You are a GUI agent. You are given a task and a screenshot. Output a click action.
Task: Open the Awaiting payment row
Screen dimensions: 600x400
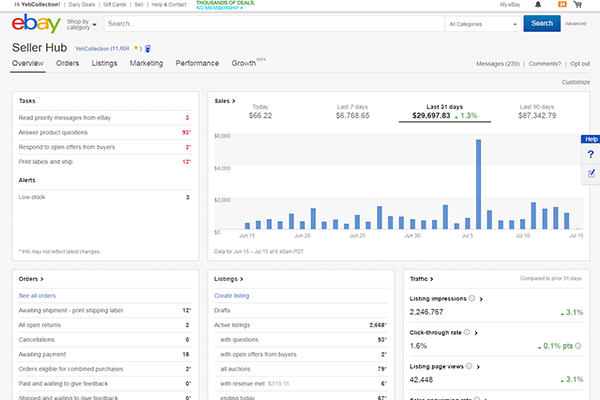coord(105,354)
